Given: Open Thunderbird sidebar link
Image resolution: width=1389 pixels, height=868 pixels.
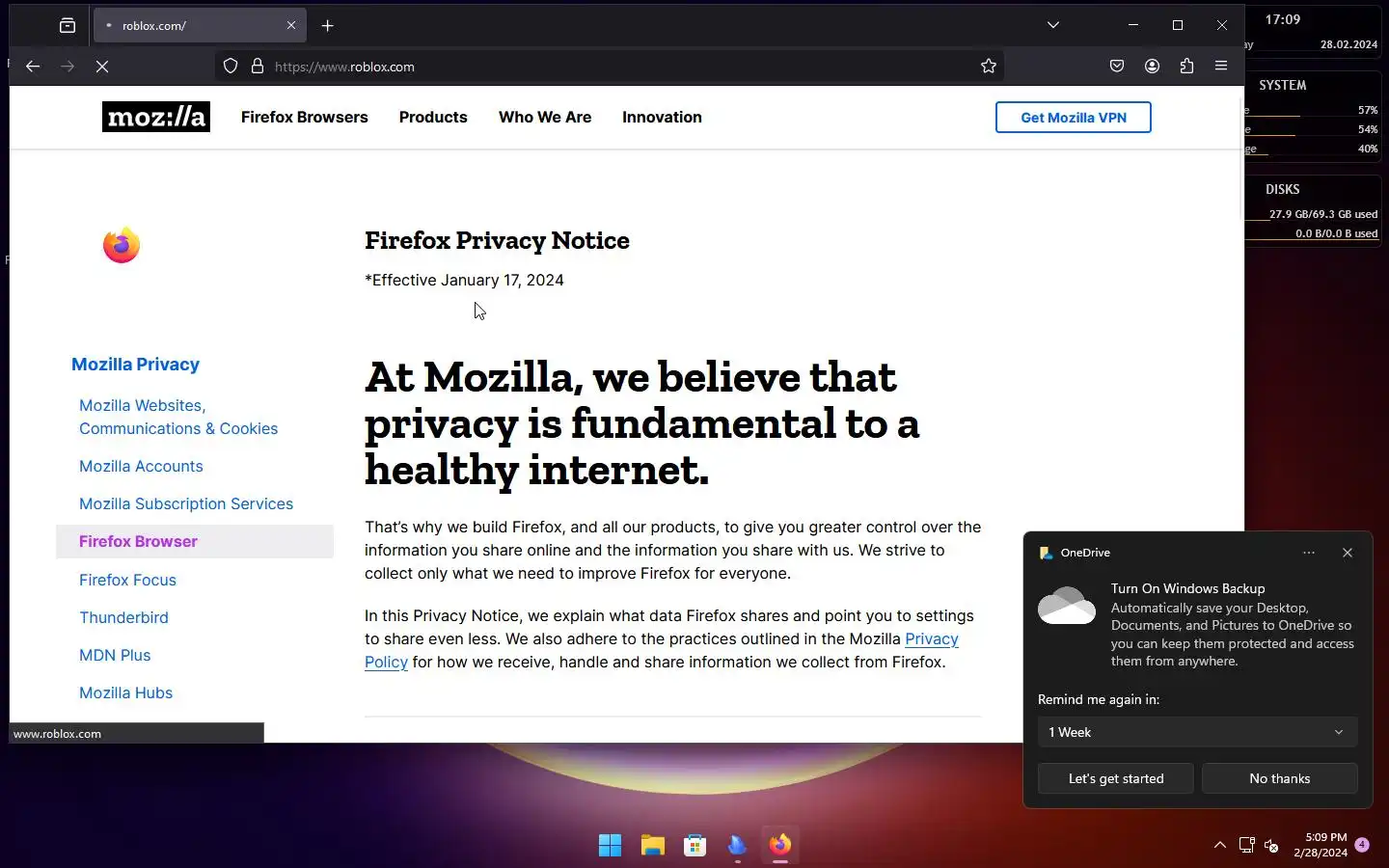Looking at the screenshot, I should (x=123, y=617).
